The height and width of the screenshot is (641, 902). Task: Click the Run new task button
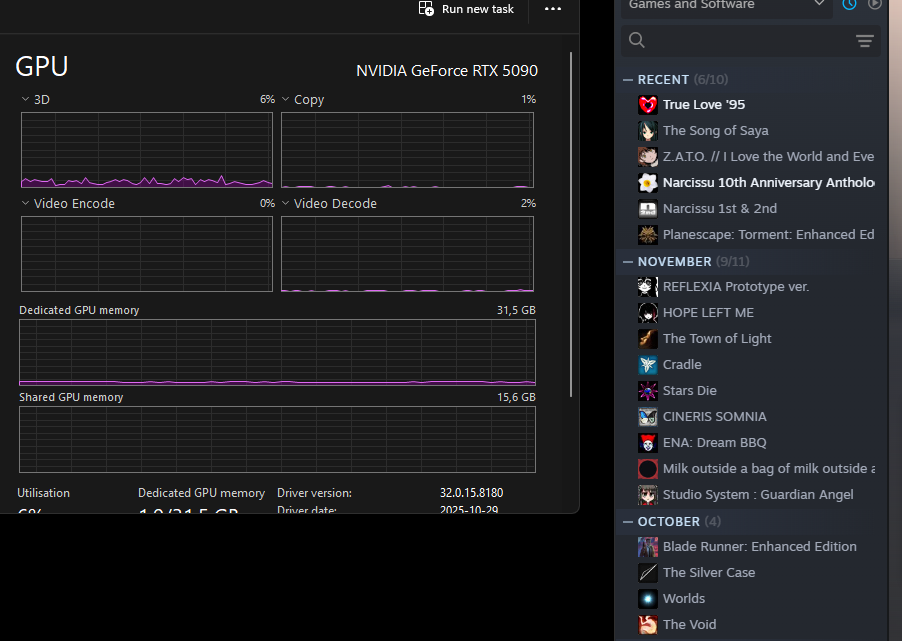[467, 9]
